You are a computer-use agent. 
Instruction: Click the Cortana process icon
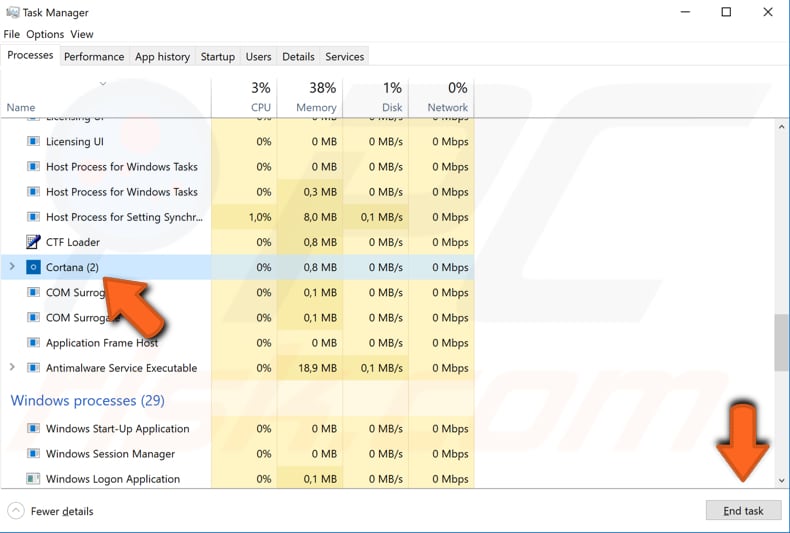[33, 267]
